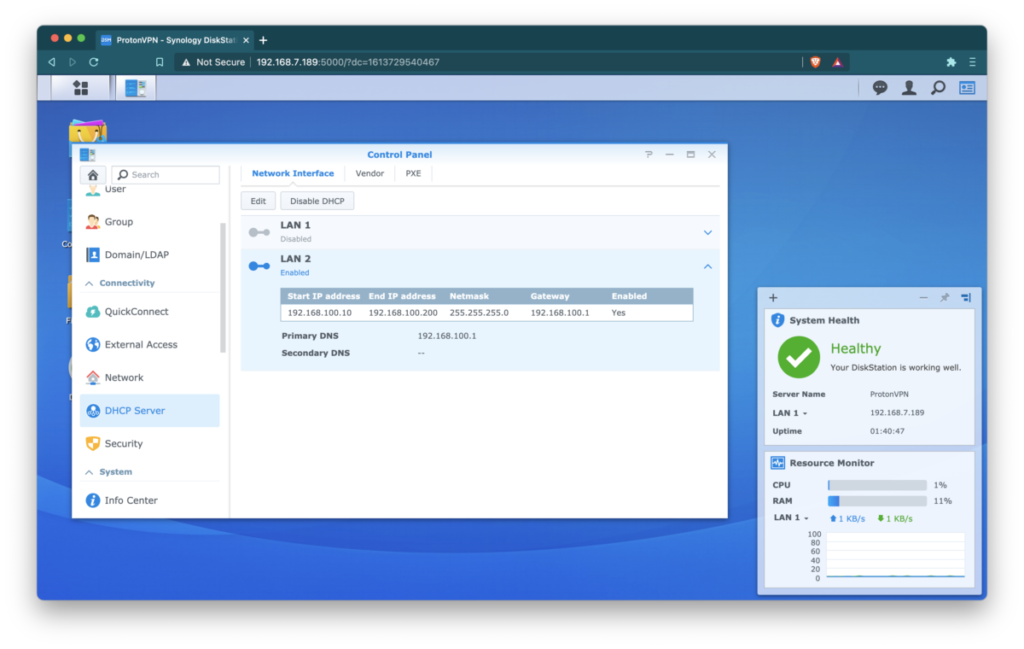This screenshot has width=1024, height=649.
Task: Click the Resource Monitor network graph
Action: 895,556
